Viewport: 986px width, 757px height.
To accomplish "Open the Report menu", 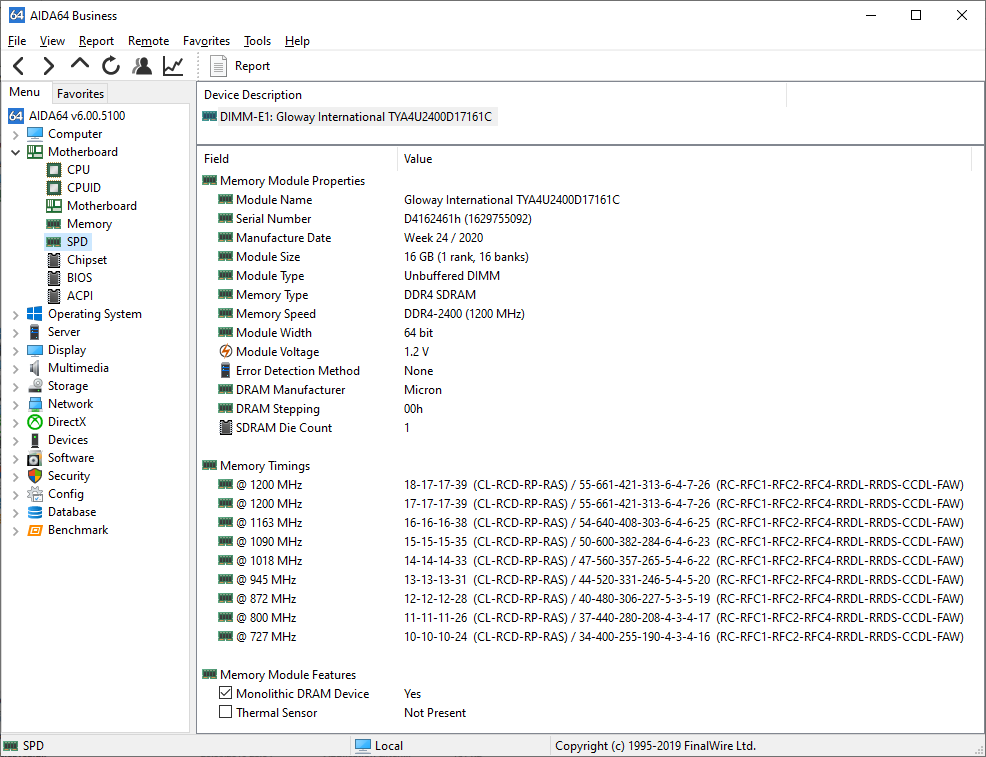I will 96,41.
